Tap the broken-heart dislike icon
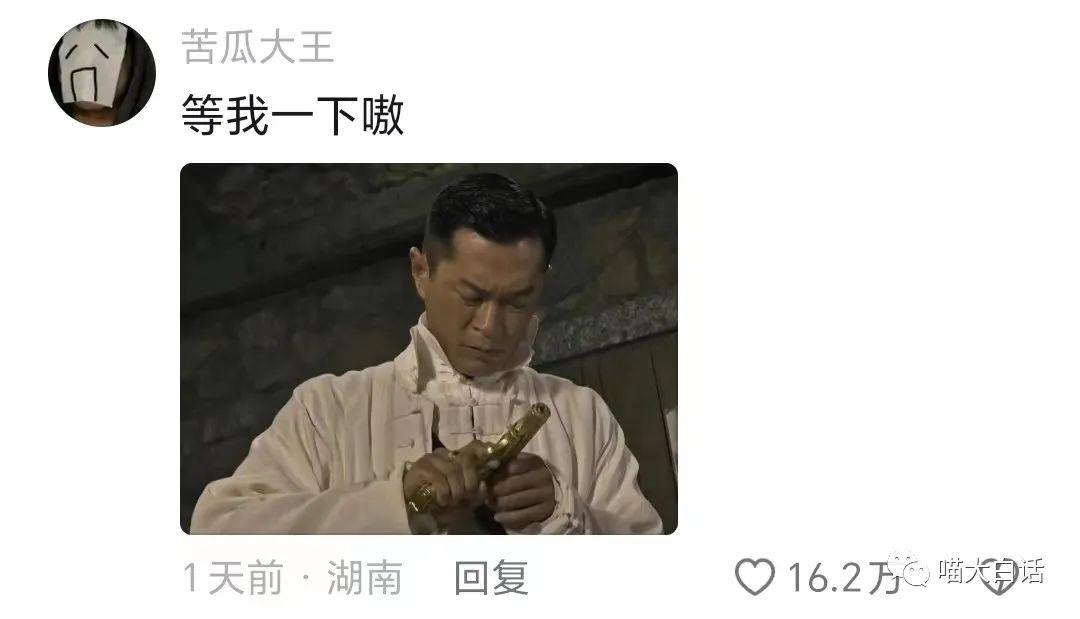This screenshot has height=619, width=1080. [x=998, y=577]
